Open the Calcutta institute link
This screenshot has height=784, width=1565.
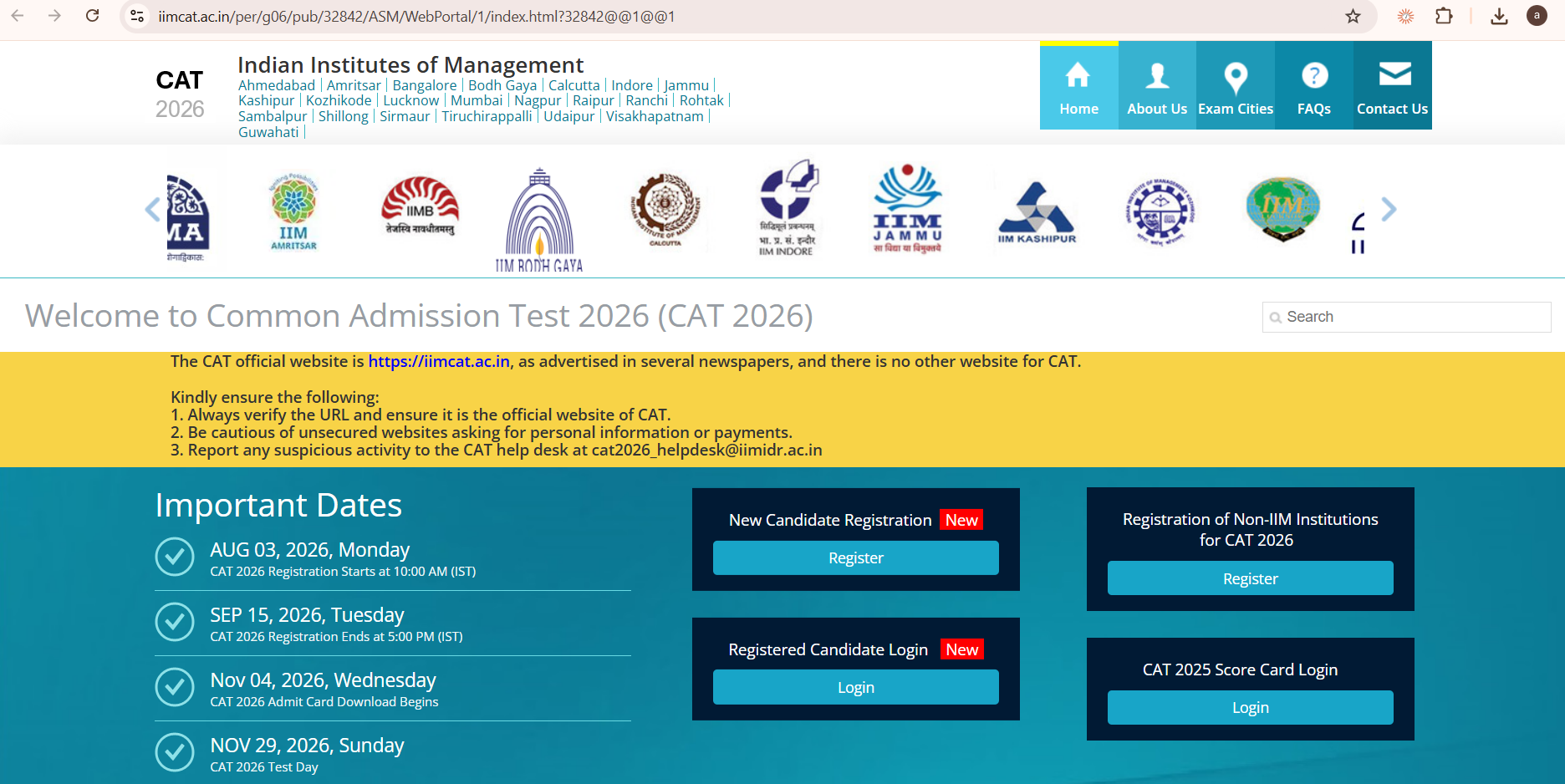(x=574, y=85)
